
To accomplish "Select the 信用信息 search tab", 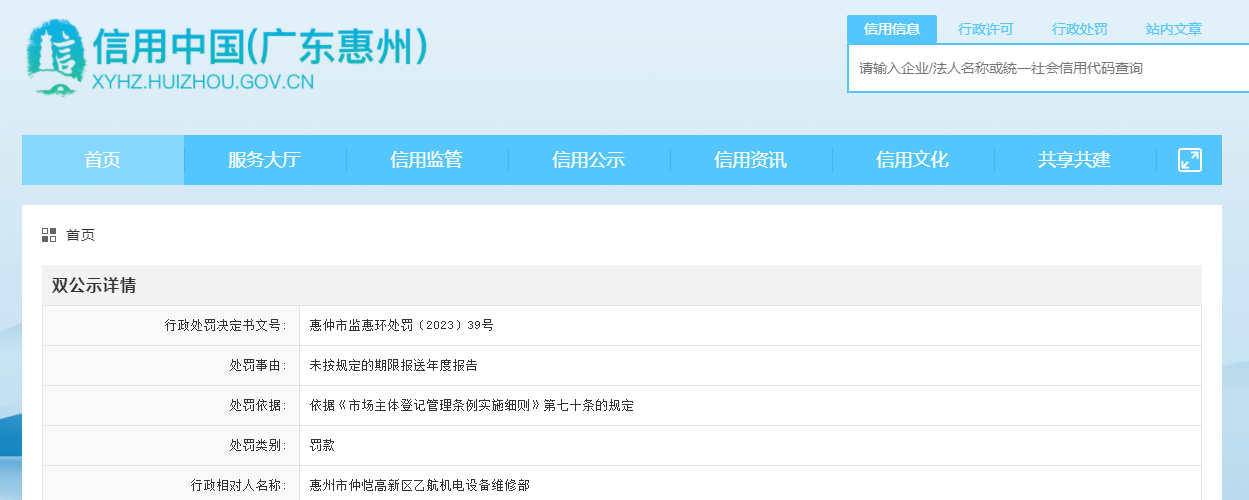I will coord(892,29).
